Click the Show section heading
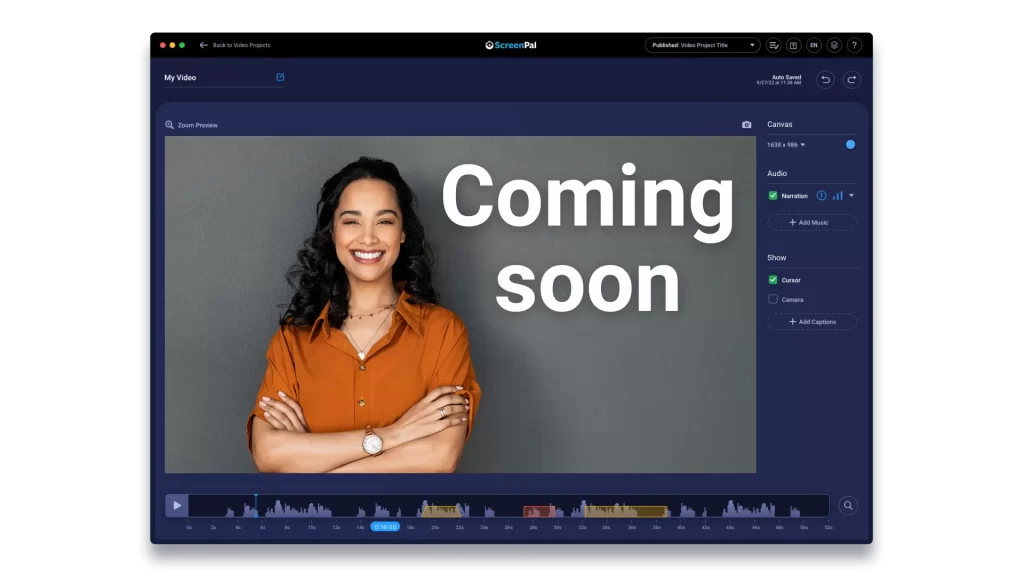This screenshot has width=1024, height=576. (776, 257)
